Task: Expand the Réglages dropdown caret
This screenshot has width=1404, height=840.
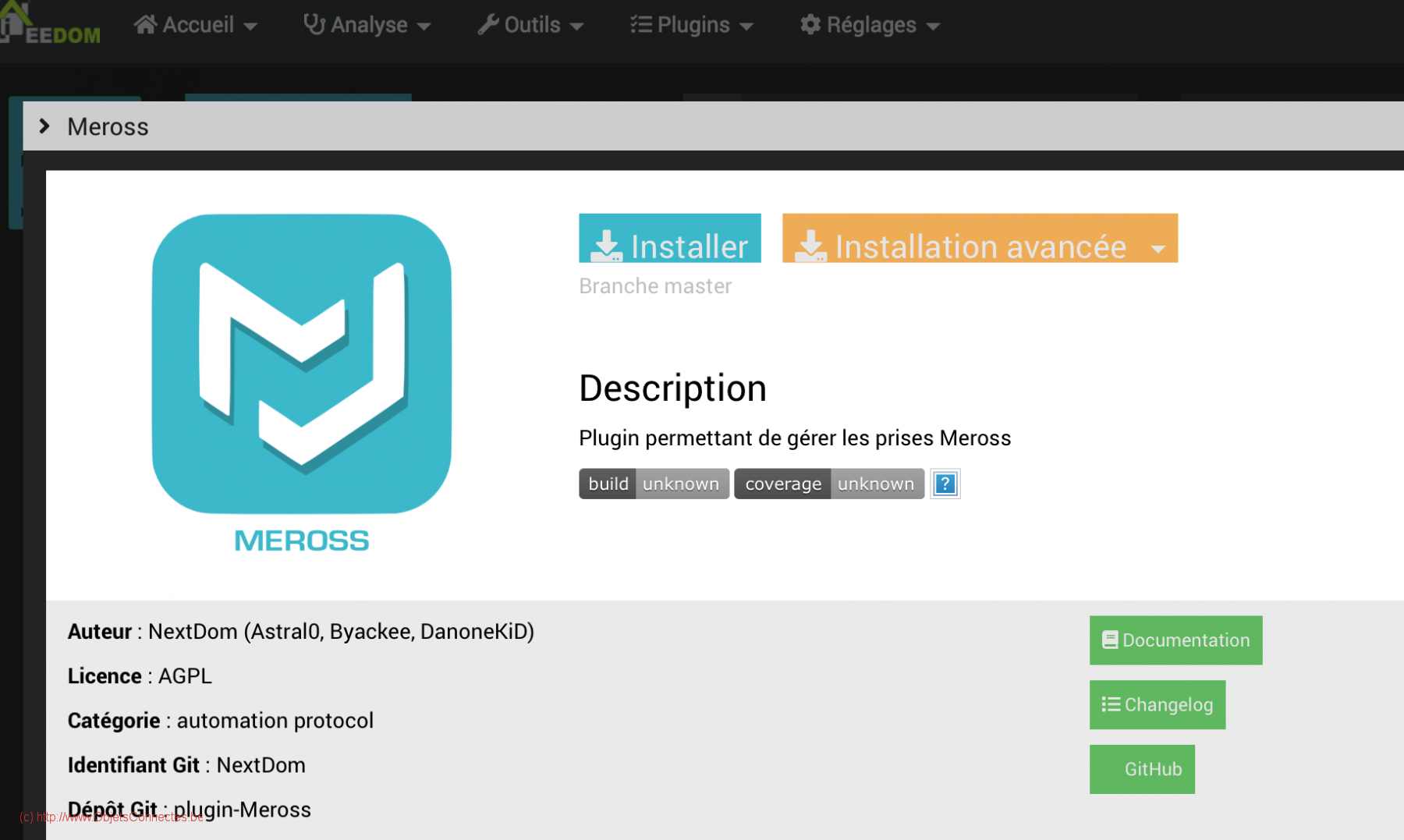Action: click(x=933, y=27)
